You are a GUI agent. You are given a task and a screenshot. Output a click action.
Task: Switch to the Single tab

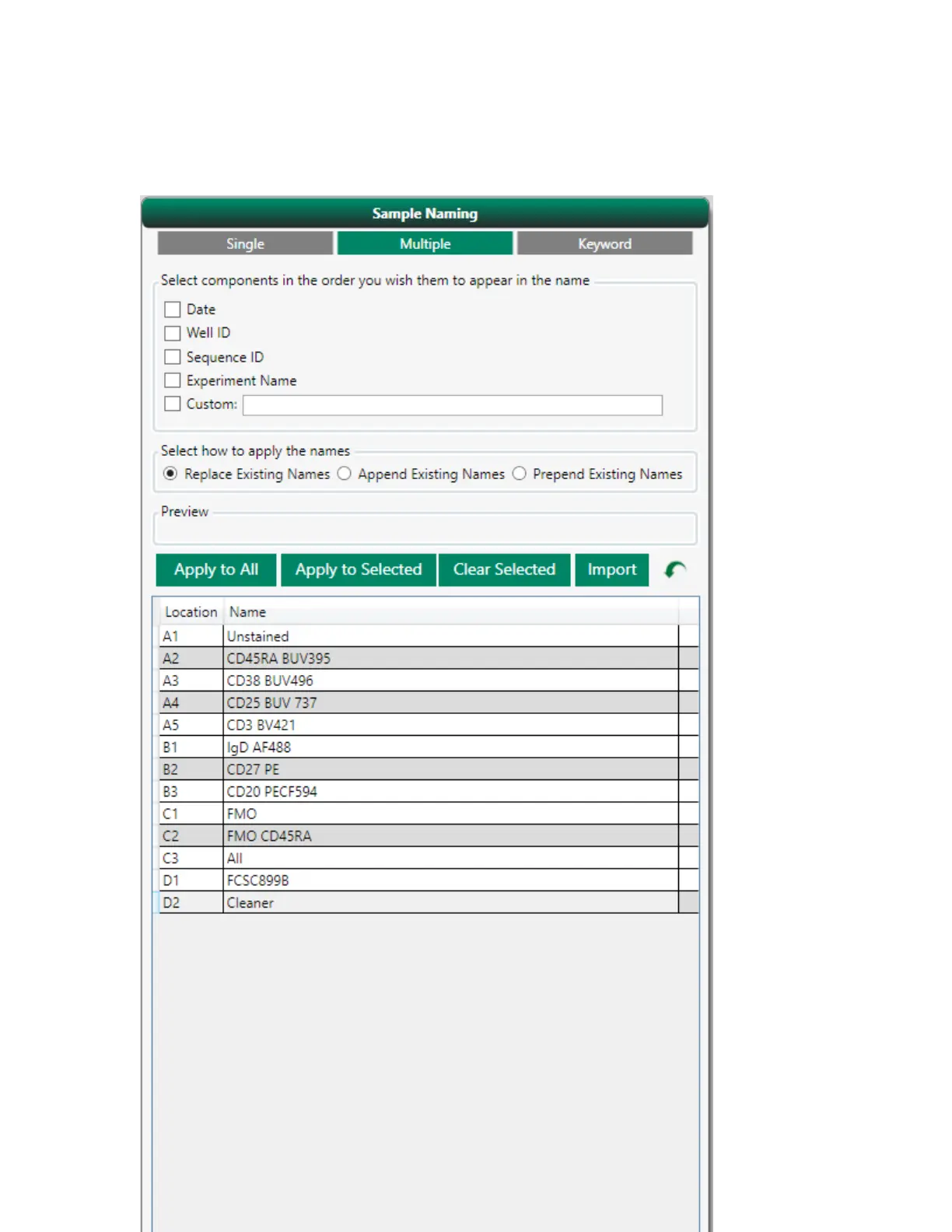(x=245, y=243)
